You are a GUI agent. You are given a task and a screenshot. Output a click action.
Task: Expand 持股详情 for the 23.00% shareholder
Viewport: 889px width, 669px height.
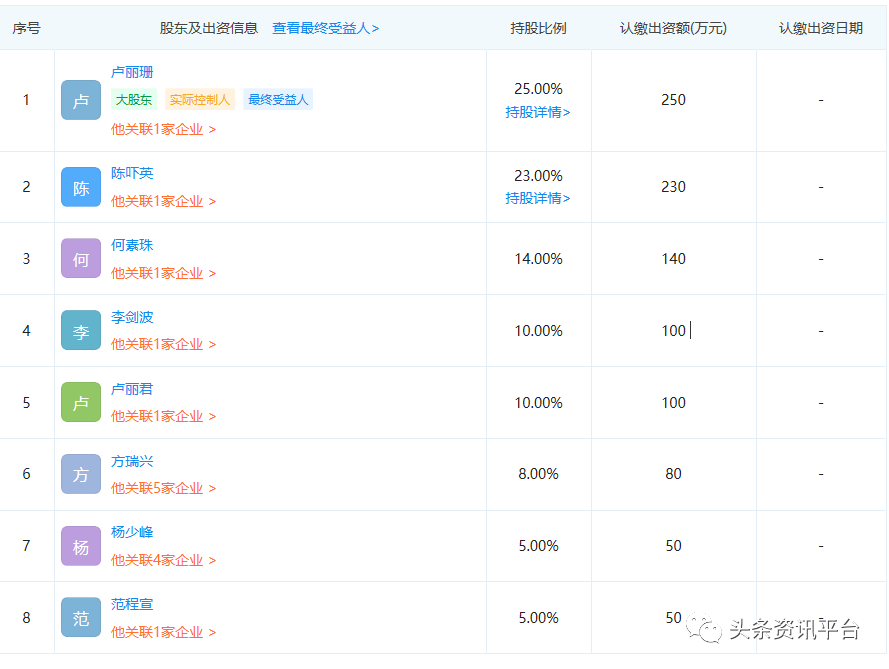click(538, 198)
